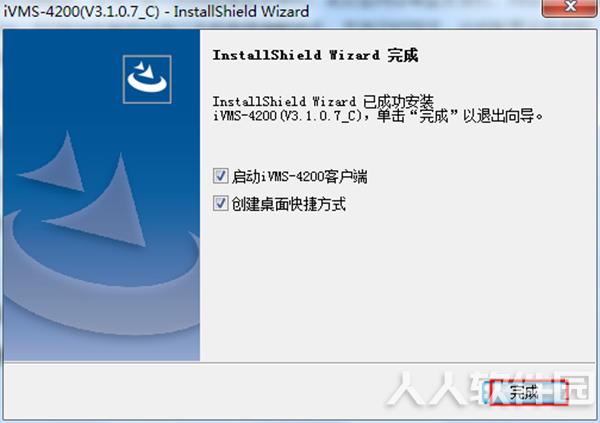This screenshot has width=600, height=423.
Task: Click the separator line above the footer
Action: coord(299,362)
